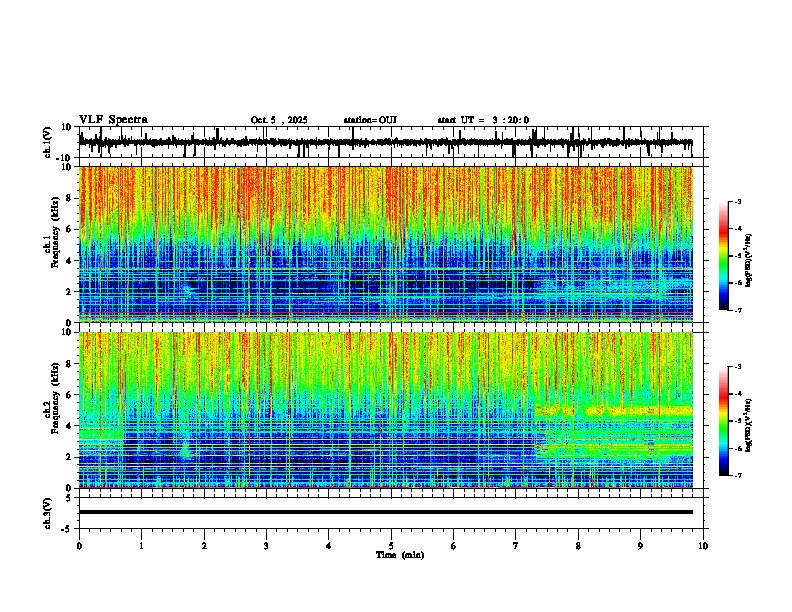This screenshot has width=792, height=612.
Task: Click the yellow 5 kHz emission band in ch.2
Action: click(x=614, y=411)
